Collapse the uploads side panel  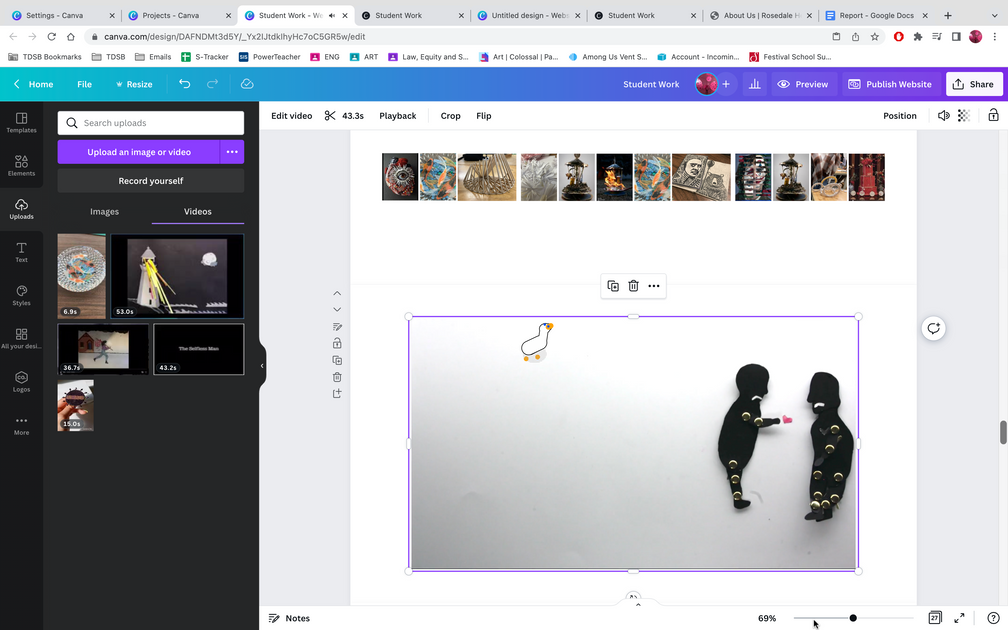(262, 366)
